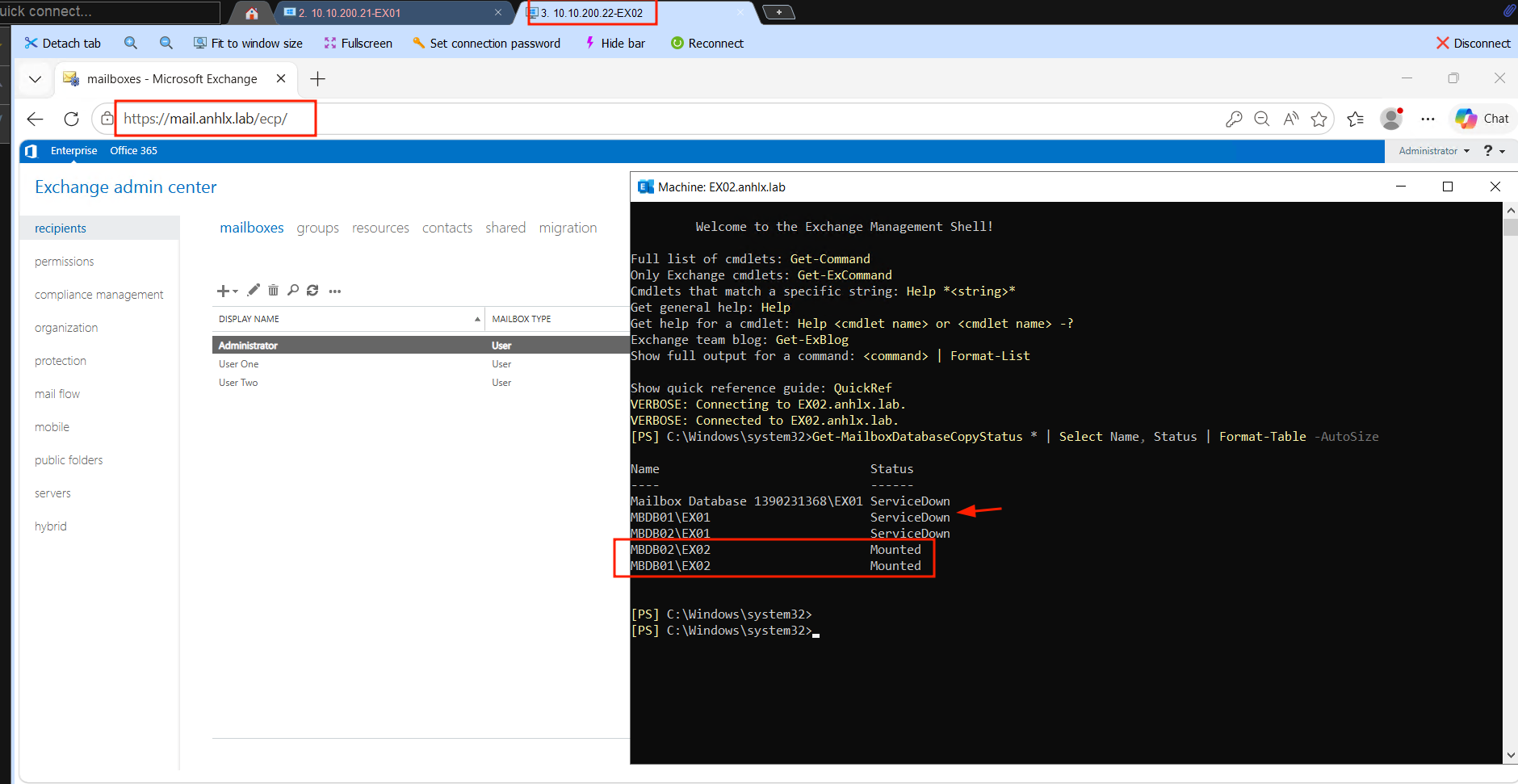The image size is (1518, 784).
Task: Open Copilot Chat button
Action: [x=1482, y=119]
